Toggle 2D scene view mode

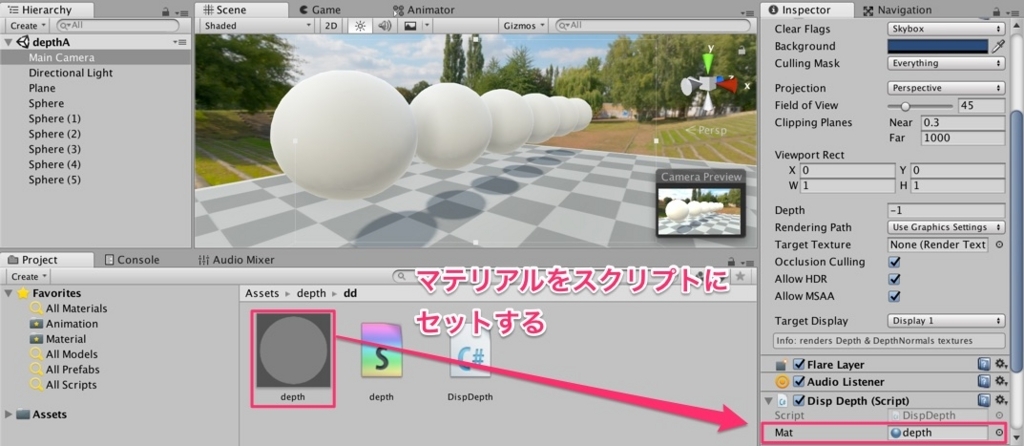coord(332,26)
